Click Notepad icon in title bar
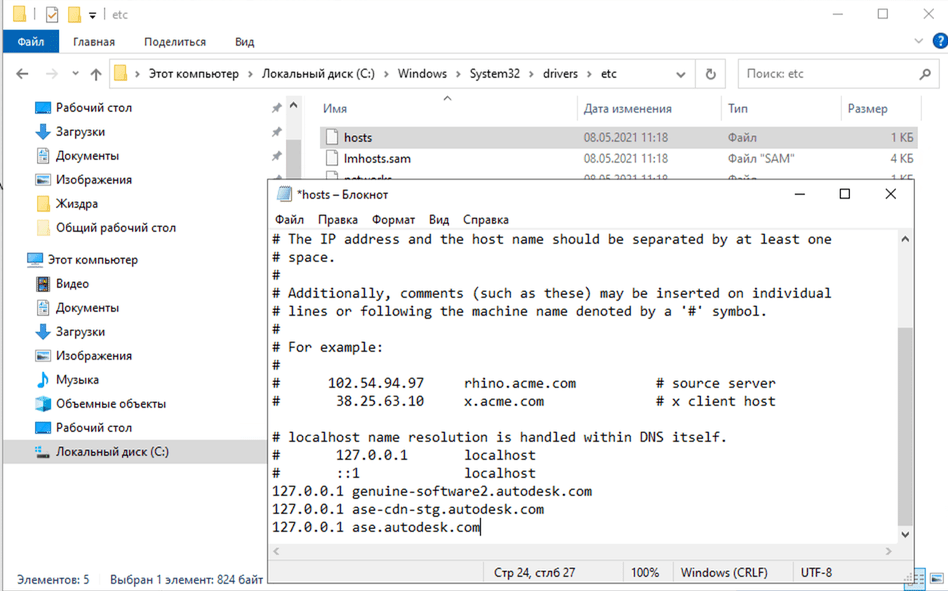This screenshot has width=948, height=591. (x=284, y=194)
